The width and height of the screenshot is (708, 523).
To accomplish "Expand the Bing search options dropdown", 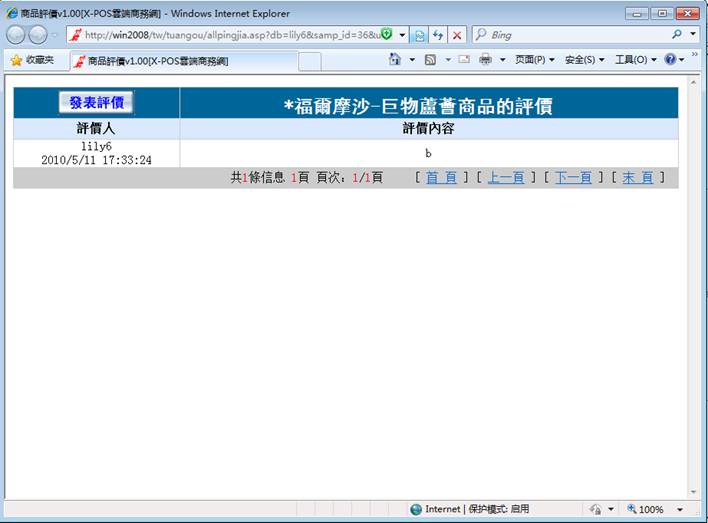I will coord(693,35).
